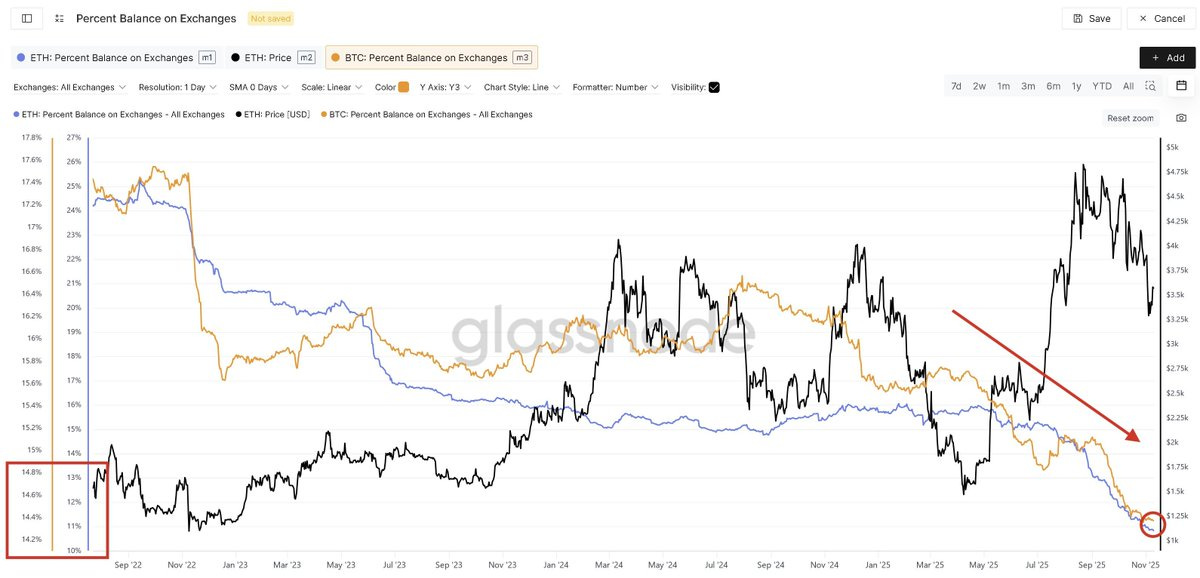1200x578 pixels.
Task: Click the Add button
Action: (1167, 57)
